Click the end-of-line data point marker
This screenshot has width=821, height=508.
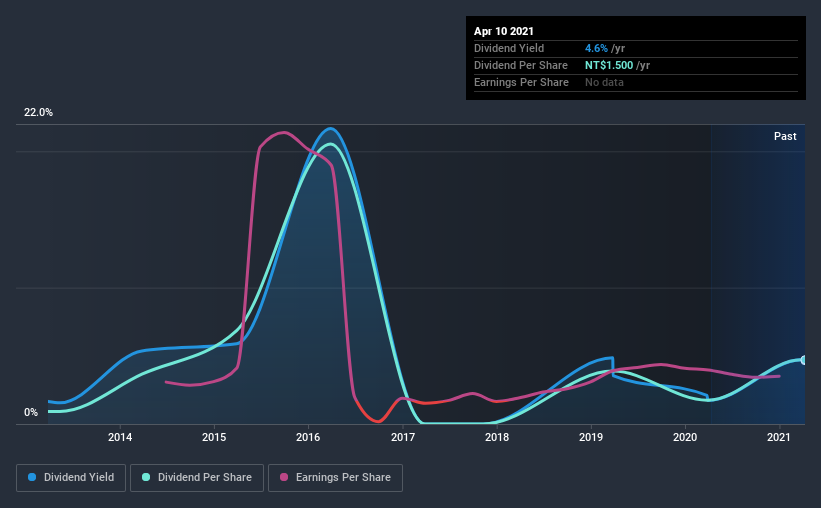(x=803, y=360)
